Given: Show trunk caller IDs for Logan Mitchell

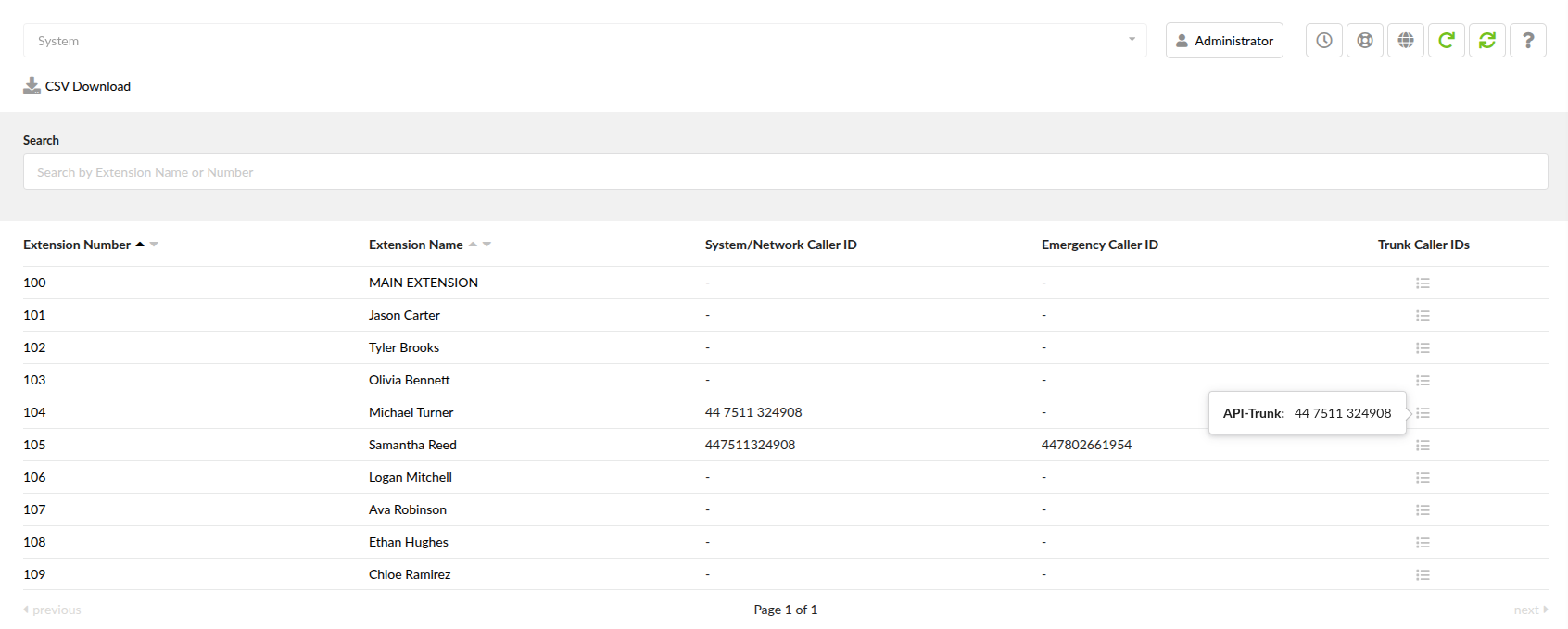Looking at the screenshot, I should pos(1423,478).
